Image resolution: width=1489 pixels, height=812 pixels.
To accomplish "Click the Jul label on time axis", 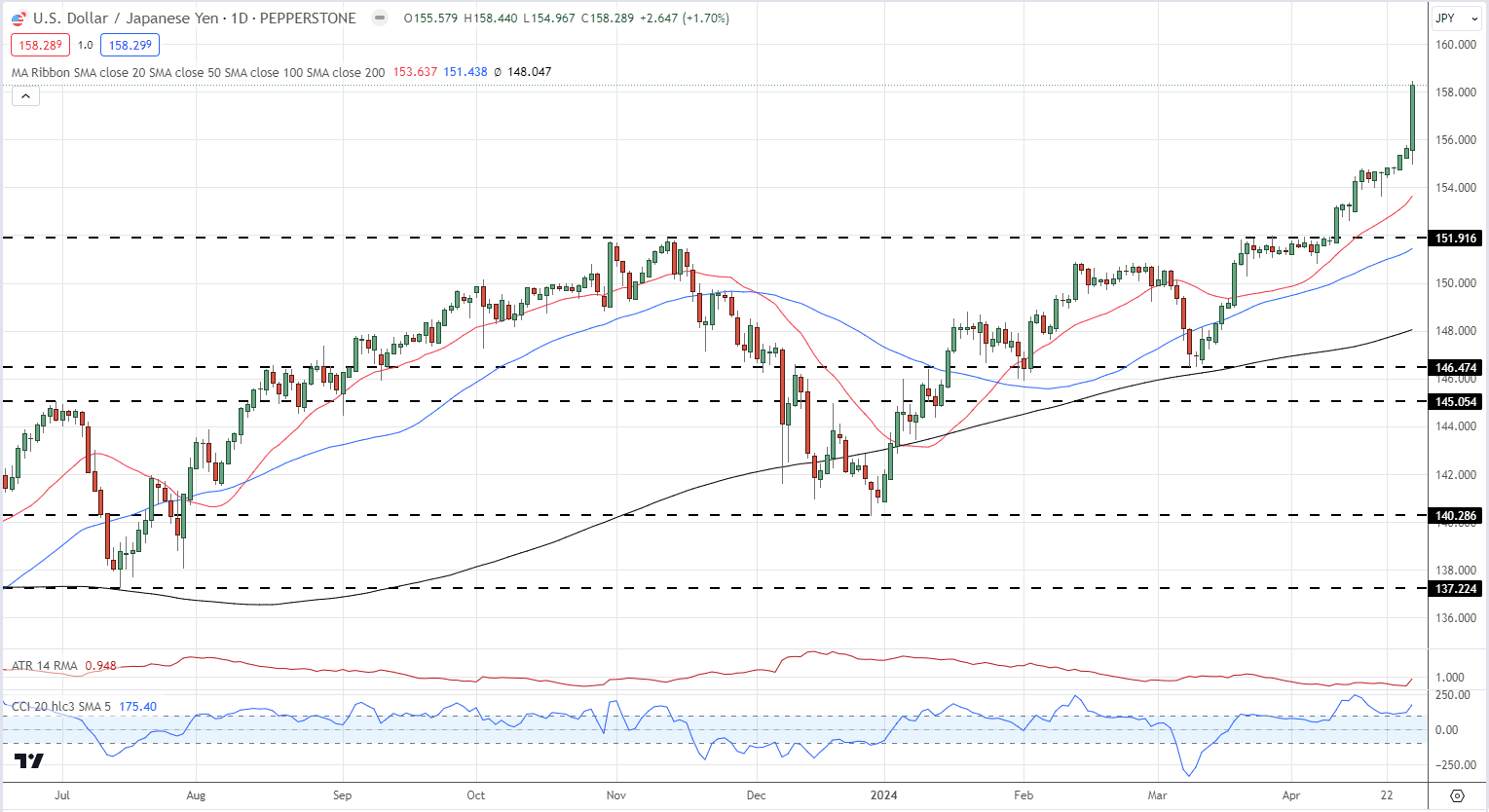I will (x=62, y=795).
